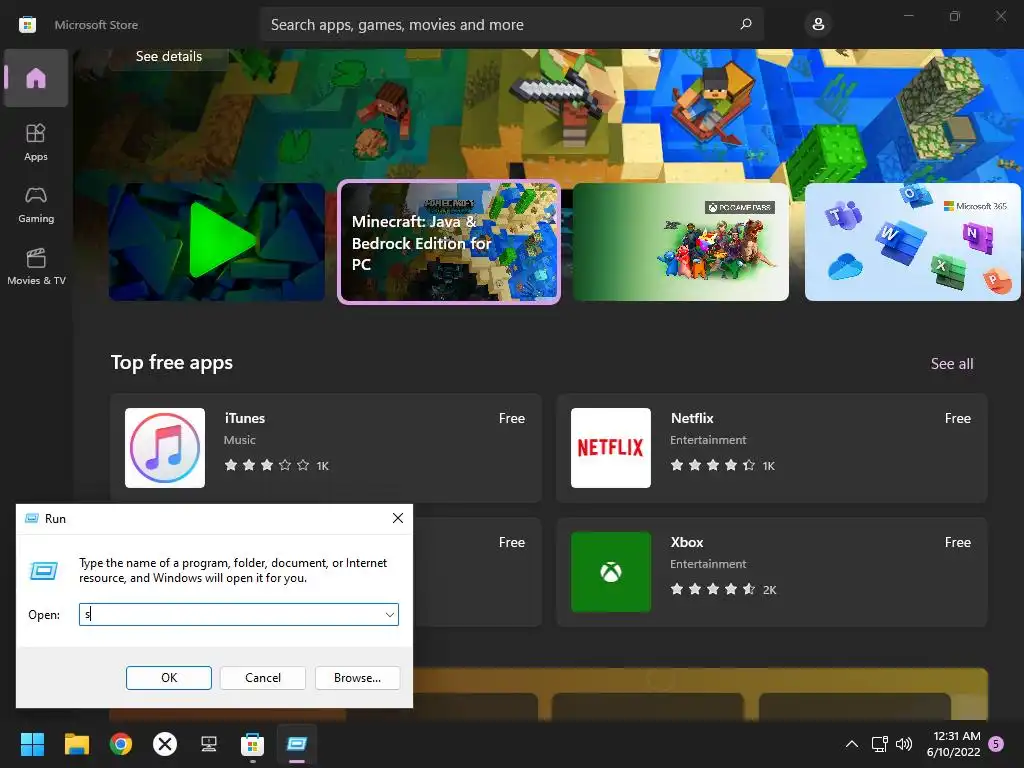This screenshot has height=768, width=1024.
Task: Open the Netflix app title
Action: click(x=692, y=418)
